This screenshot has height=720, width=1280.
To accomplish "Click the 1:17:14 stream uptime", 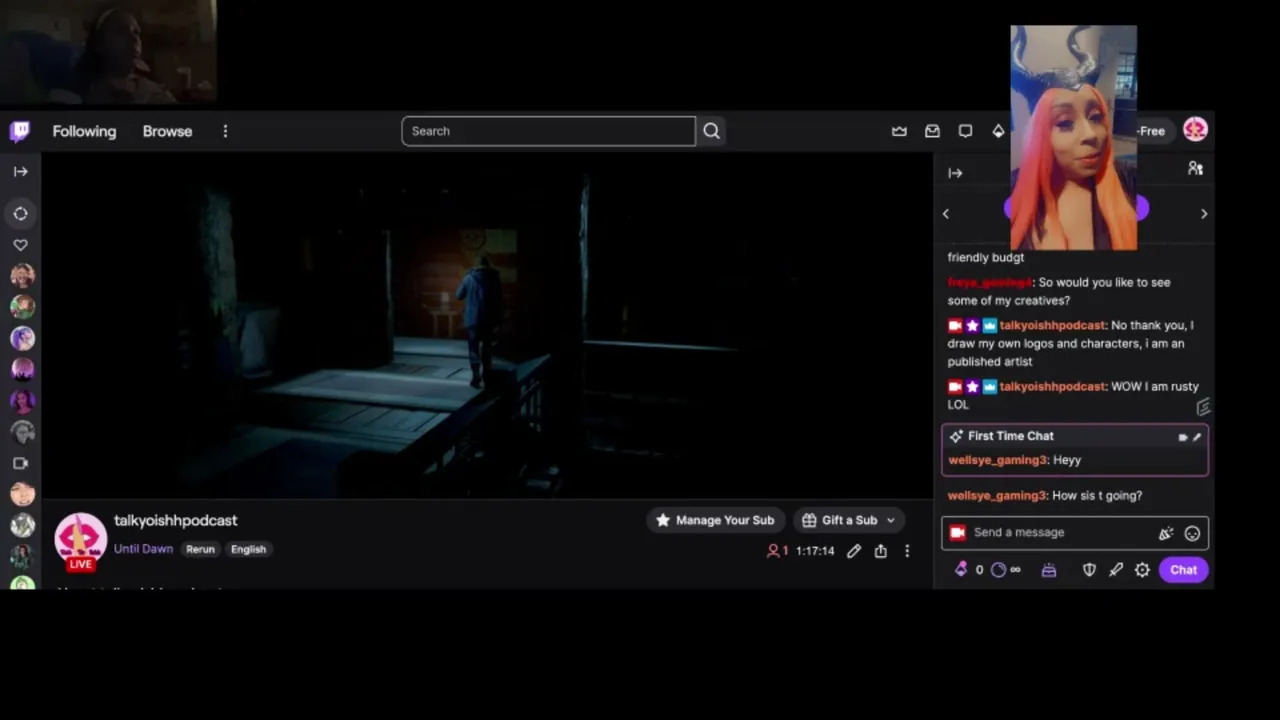I will pos(815,551).
